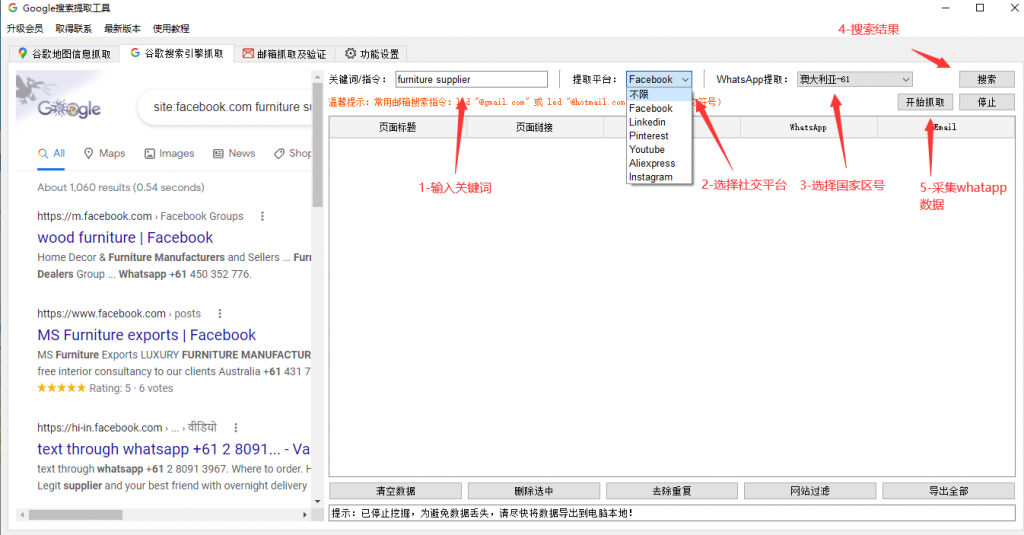The width and height of the screenshot is (1024, 535).
Task: Switch to 谷歌搜索引擎抓取 tab
Action: click(176, 53)
